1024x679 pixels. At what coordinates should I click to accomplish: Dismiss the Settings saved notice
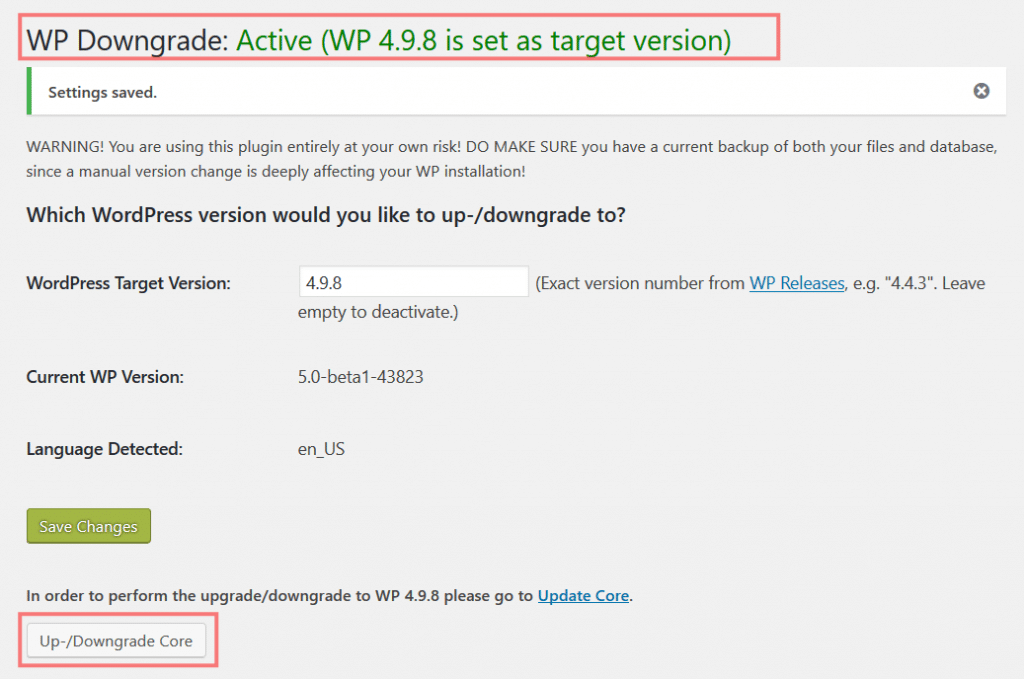(x=981, y=91)
